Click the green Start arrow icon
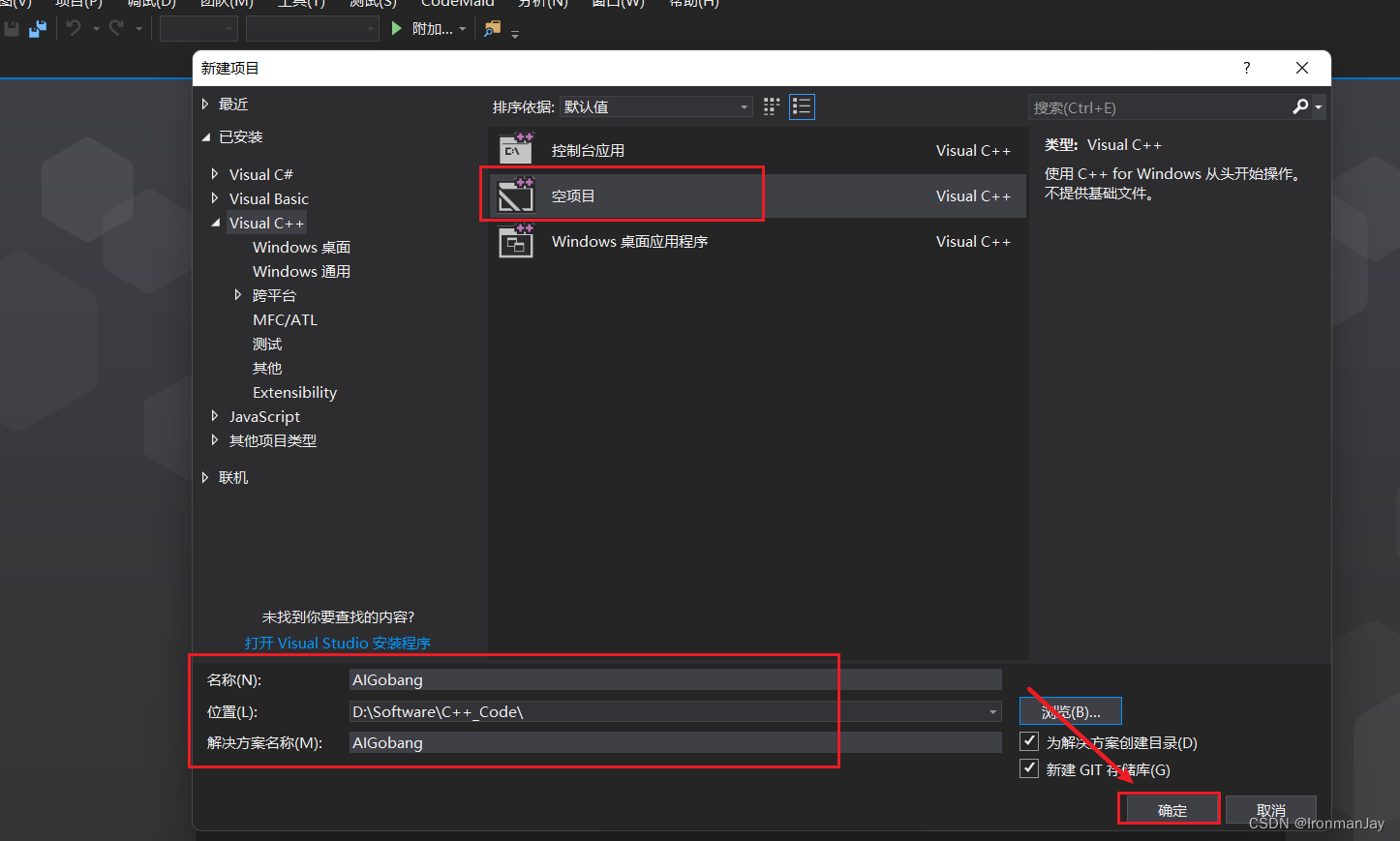 tap(396, 29)
